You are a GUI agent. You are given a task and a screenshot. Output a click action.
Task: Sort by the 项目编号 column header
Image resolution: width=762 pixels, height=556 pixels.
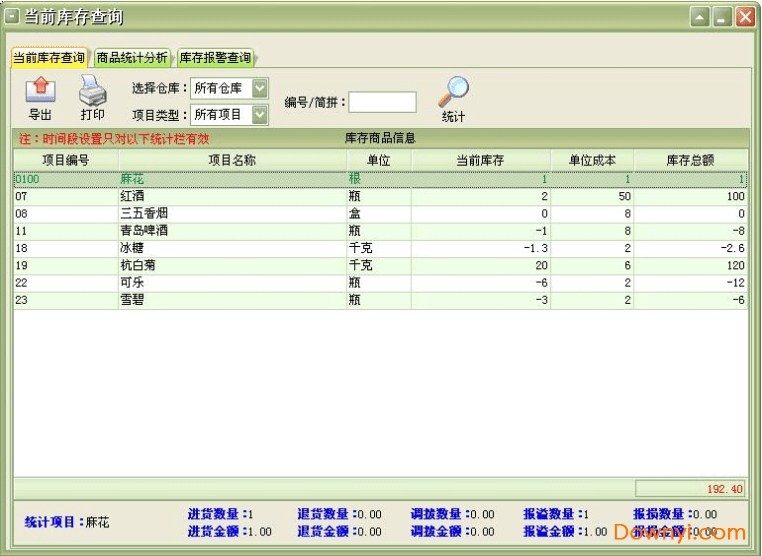[66, 160]
